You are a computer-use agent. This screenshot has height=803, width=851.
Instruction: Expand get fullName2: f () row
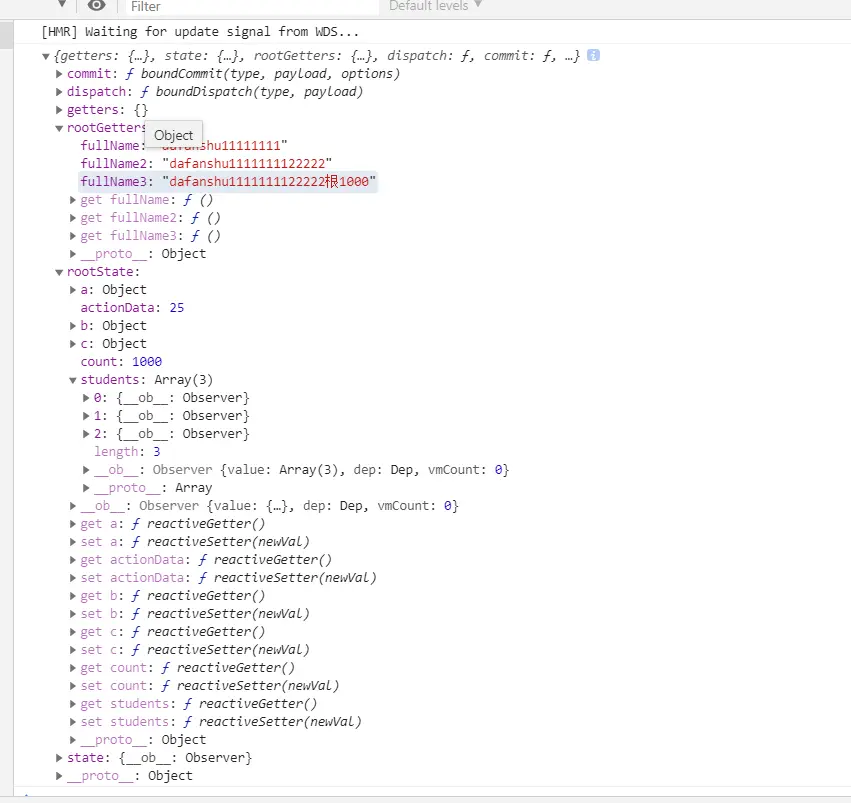73,218
